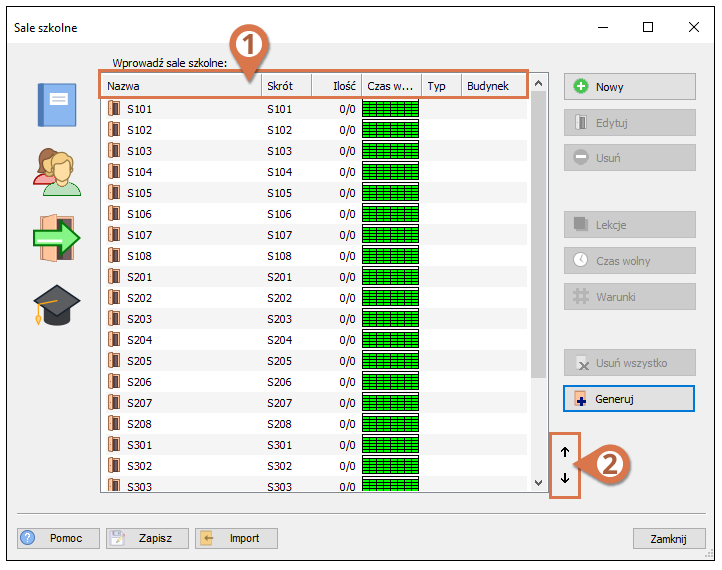
Task: Click the Nowy button to add room
Action: 629,87
